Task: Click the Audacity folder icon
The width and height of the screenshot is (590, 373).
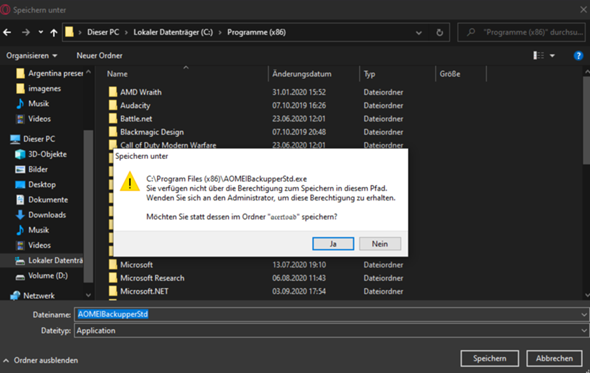Action: point(113,105)
